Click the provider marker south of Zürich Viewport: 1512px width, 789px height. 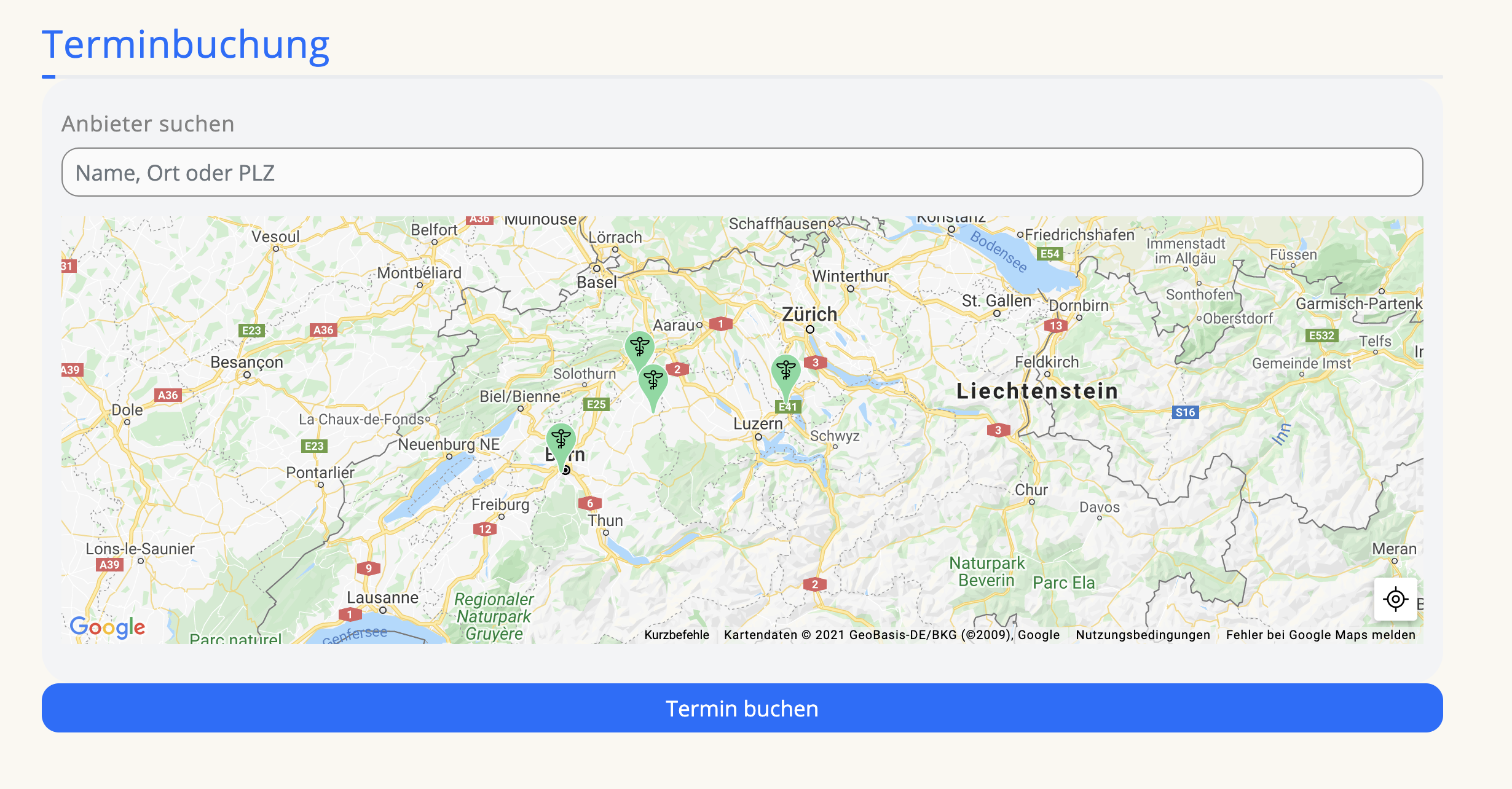click(786, 377)
